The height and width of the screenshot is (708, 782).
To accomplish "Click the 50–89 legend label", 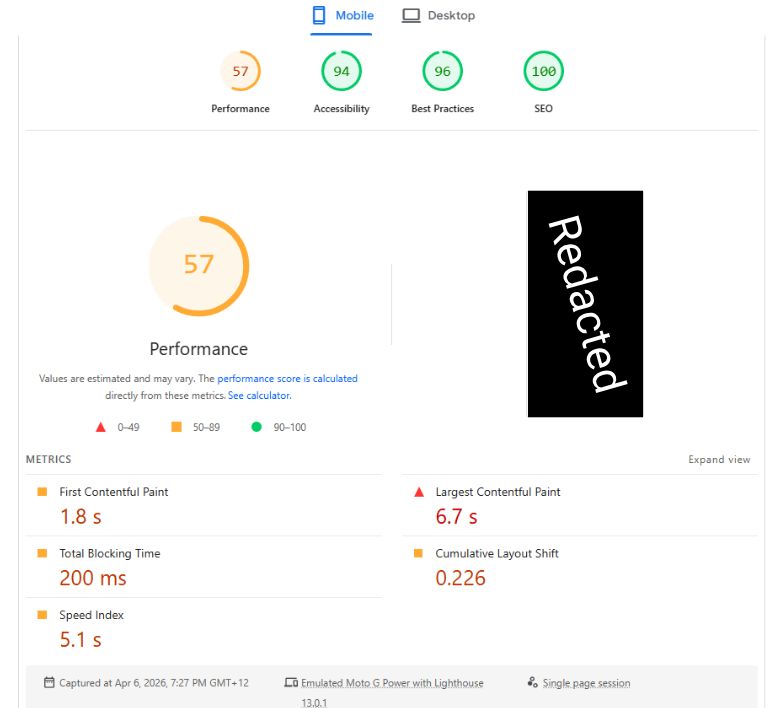I will pos(206,427).
